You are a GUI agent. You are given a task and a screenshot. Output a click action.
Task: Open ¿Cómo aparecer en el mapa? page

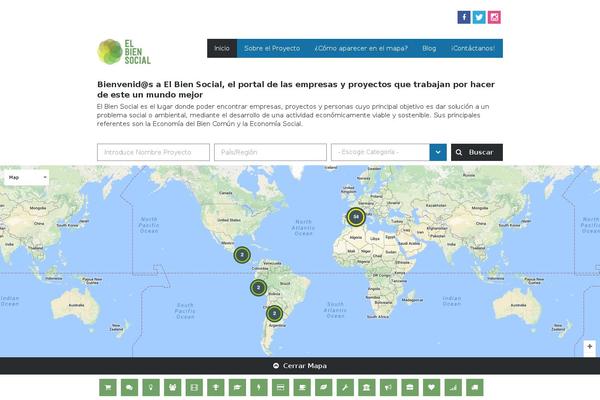pyautogui.click(x=361, y=48)
